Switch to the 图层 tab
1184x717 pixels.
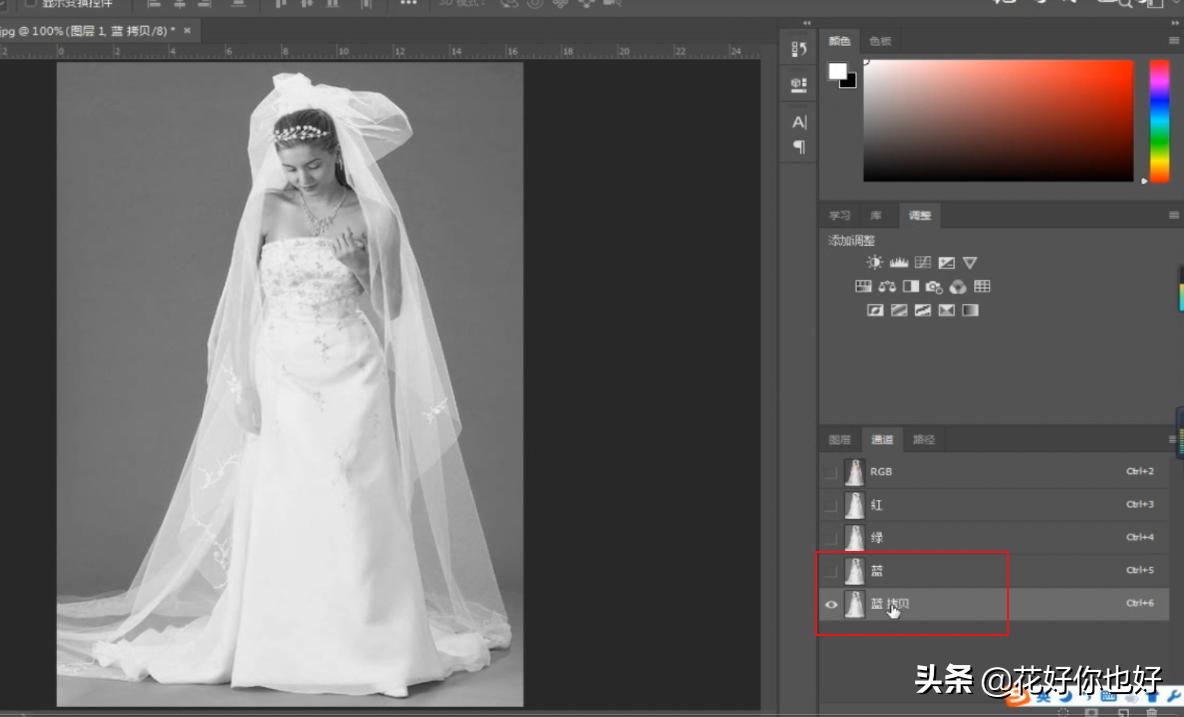pos(840,439)
